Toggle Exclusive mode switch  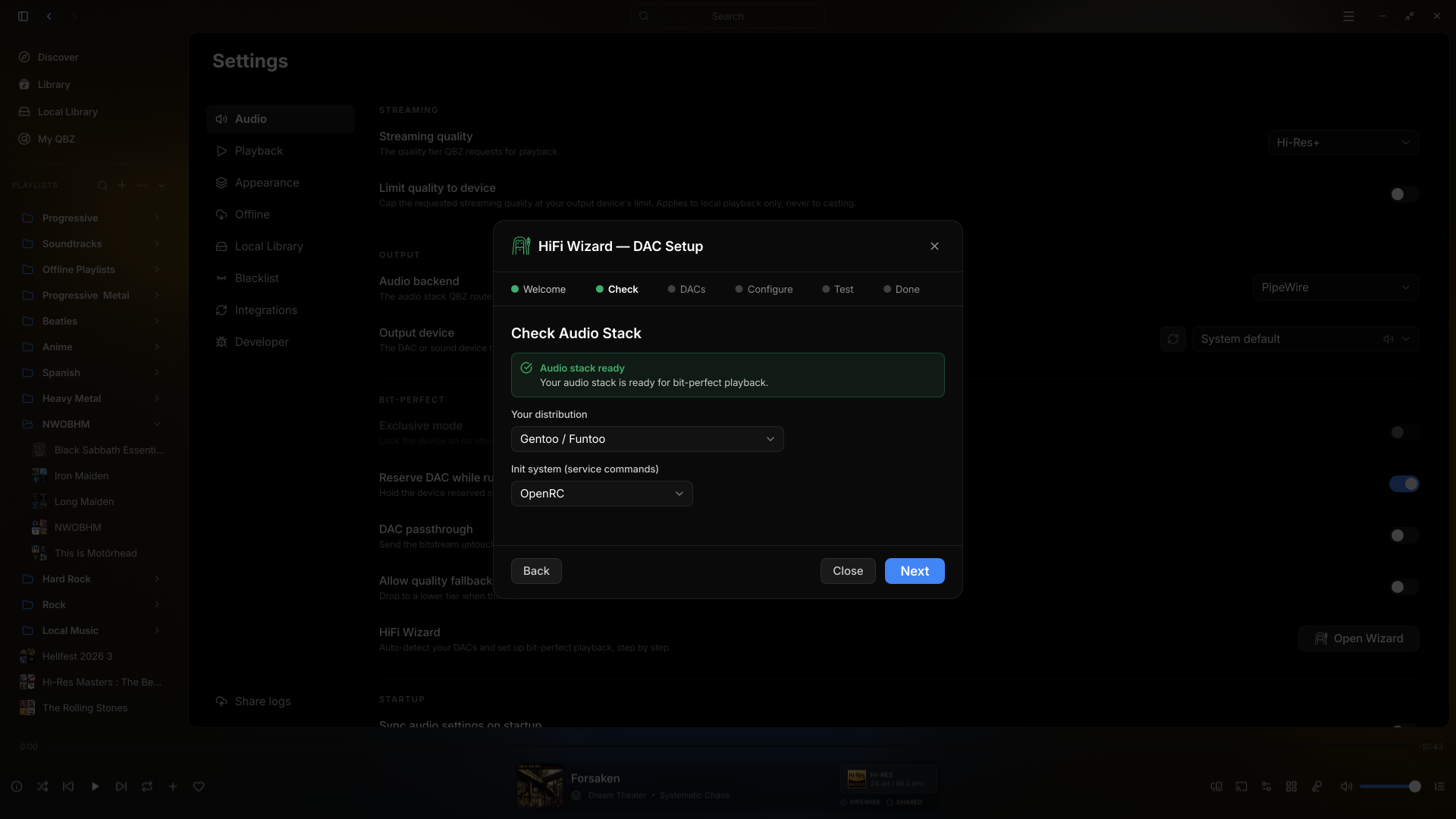point(1404,432)
